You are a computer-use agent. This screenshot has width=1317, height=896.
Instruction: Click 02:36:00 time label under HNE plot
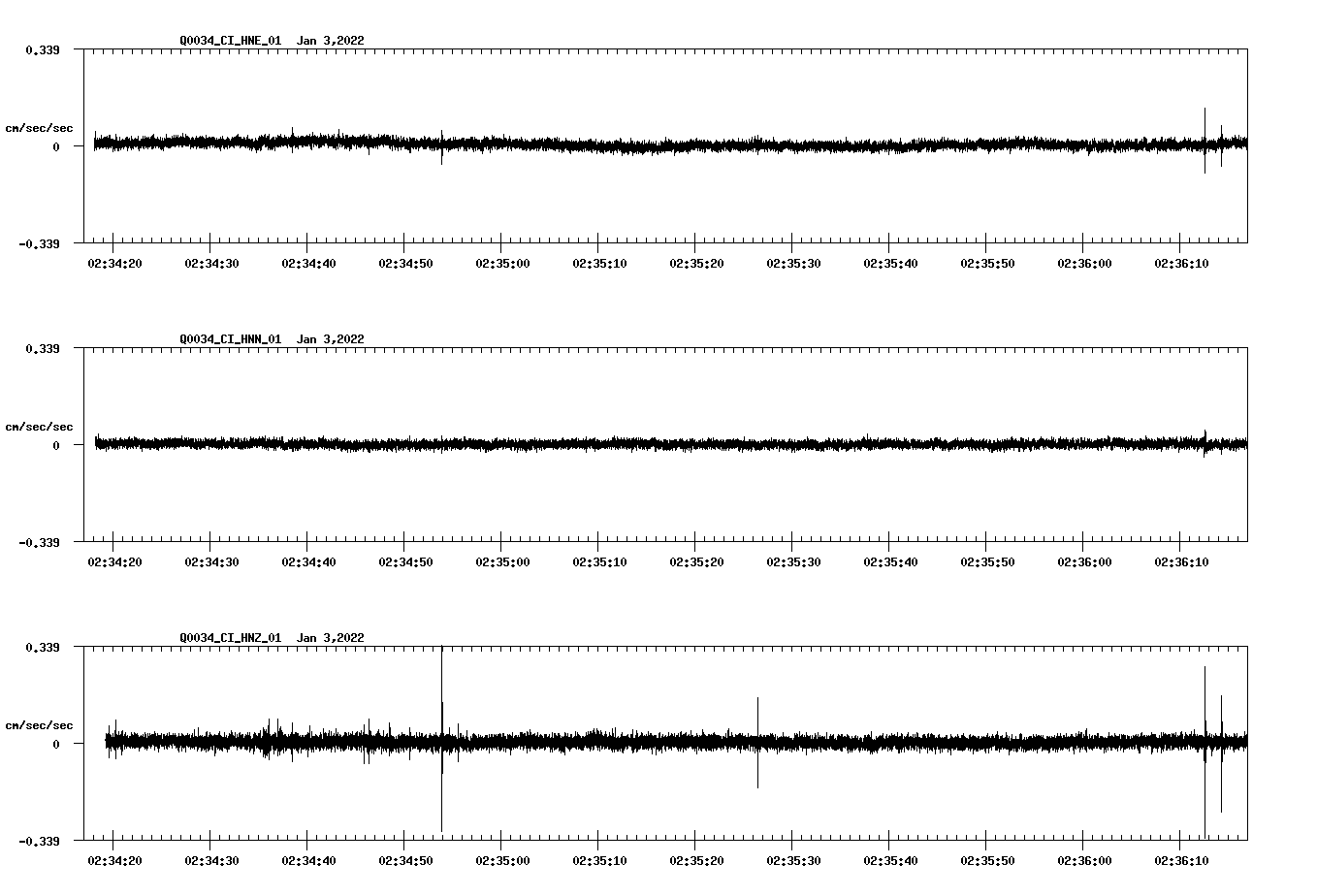pyautogui.click(x=1084, y=263)
